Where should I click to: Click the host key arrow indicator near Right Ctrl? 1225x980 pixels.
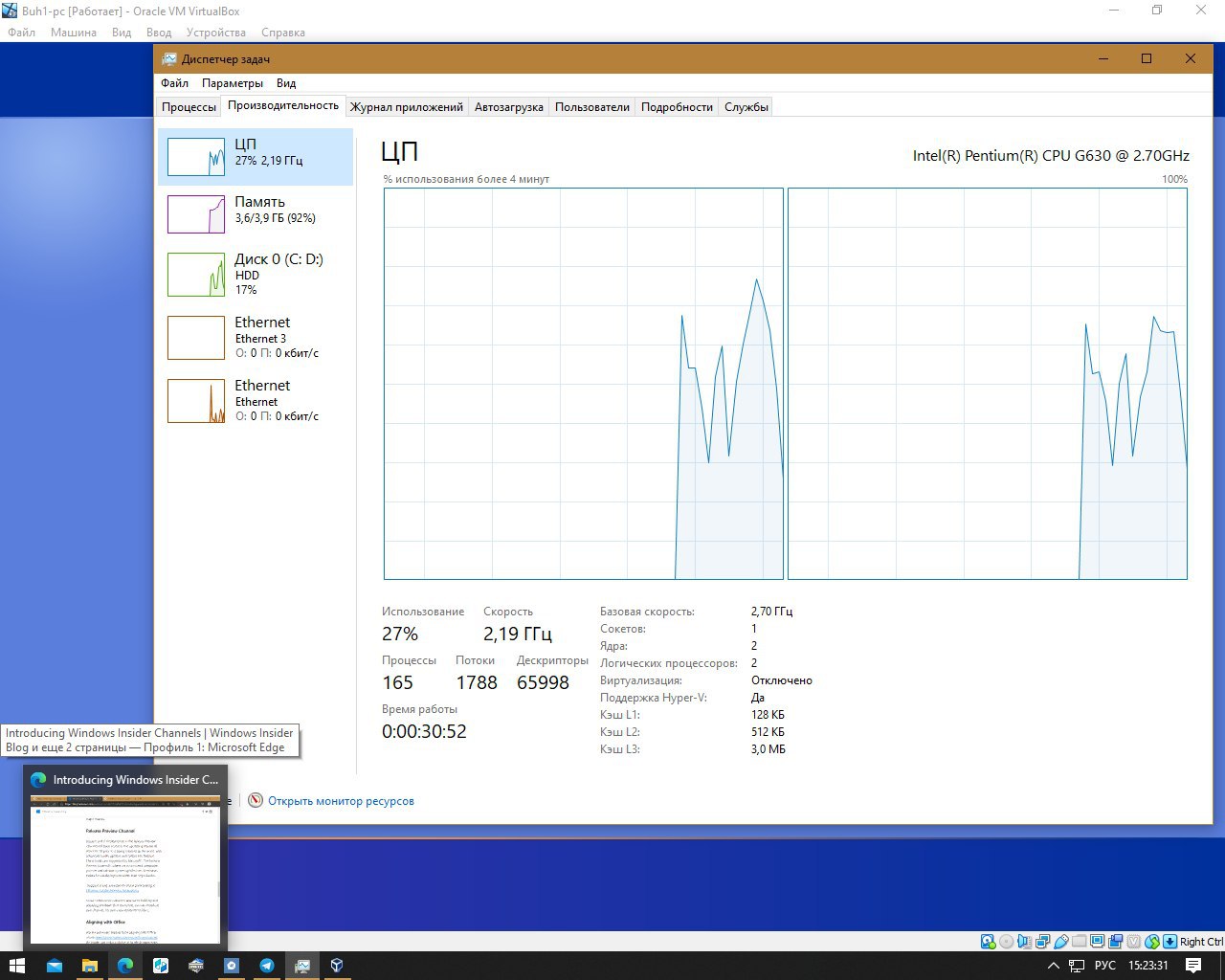click(1169, 942)
